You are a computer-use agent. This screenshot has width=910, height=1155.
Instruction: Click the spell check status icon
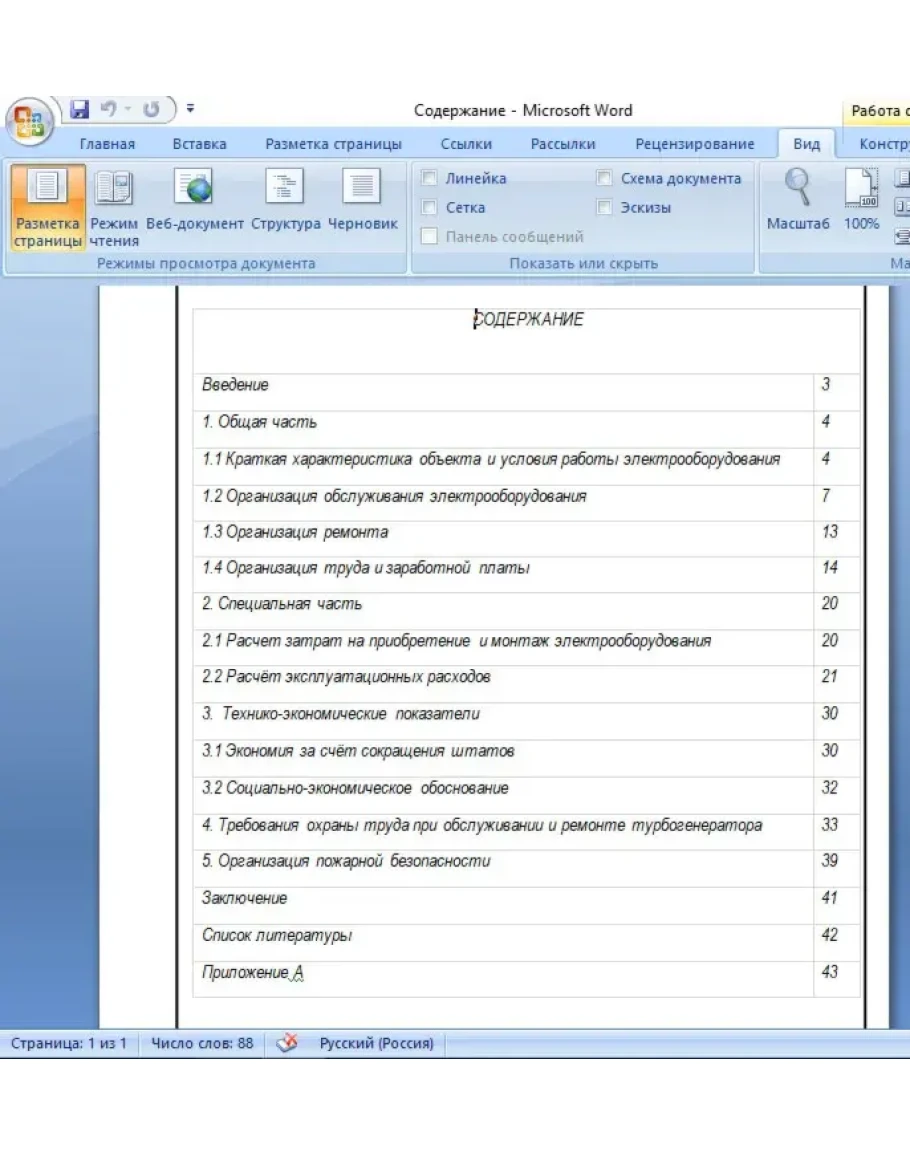pos(287,1043)
